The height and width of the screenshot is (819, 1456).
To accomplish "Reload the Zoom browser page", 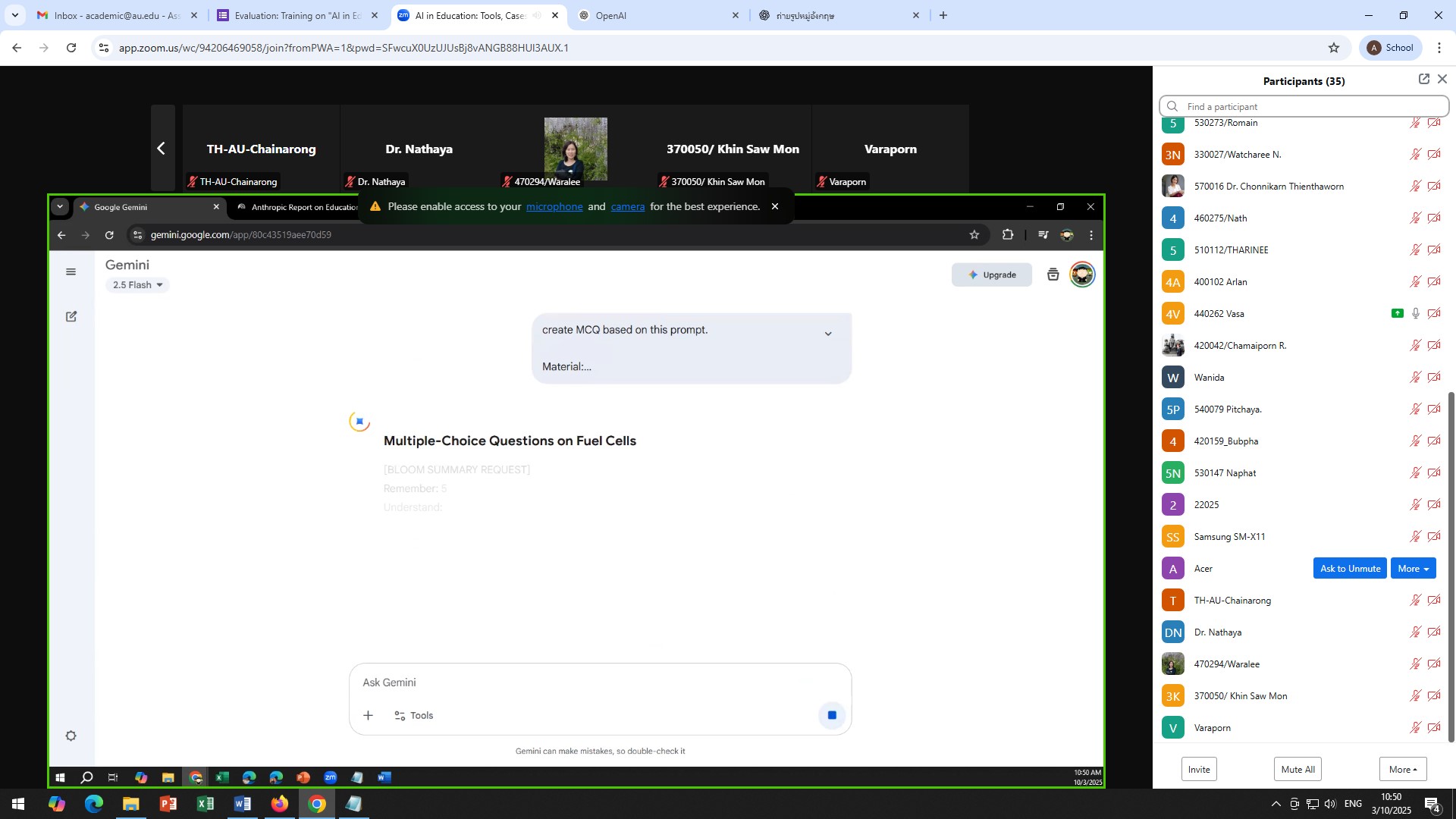I will (71, 48).
